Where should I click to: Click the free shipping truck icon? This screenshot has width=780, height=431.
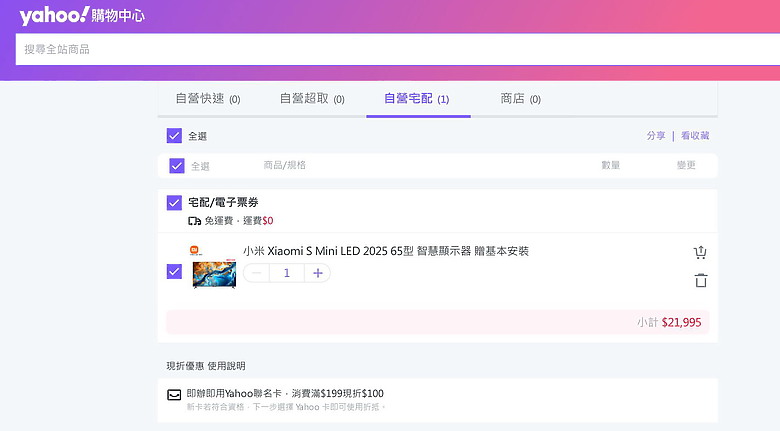(x=195, y=221)
